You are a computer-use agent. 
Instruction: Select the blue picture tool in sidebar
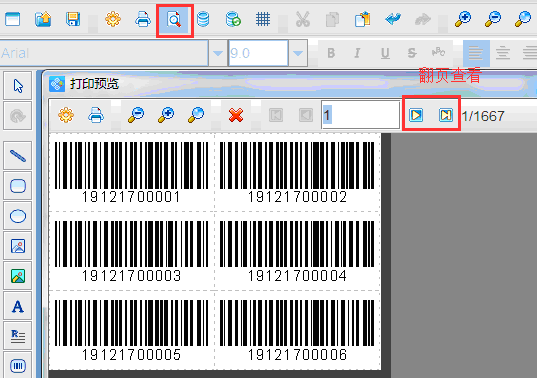point(18,246)
